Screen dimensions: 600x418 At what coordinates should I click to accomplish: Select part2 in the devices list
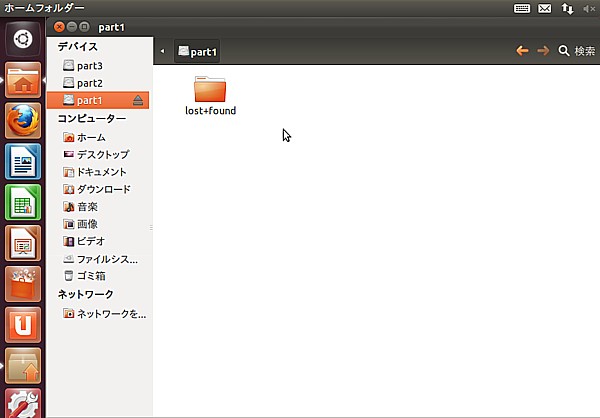[98, 83]
